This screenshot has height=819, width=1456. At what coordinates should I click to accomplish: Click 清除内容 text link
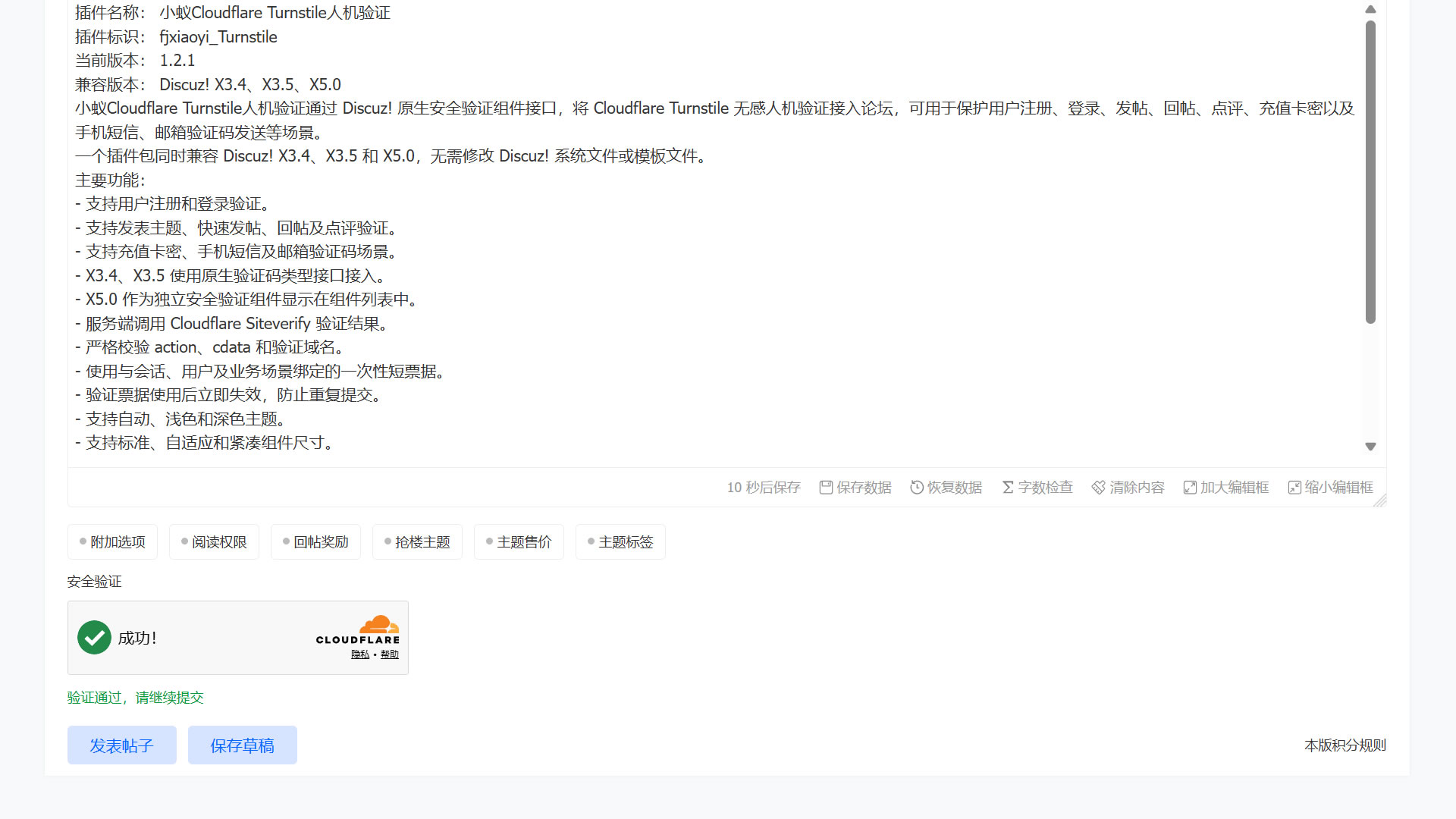[x=1137, y=488]
